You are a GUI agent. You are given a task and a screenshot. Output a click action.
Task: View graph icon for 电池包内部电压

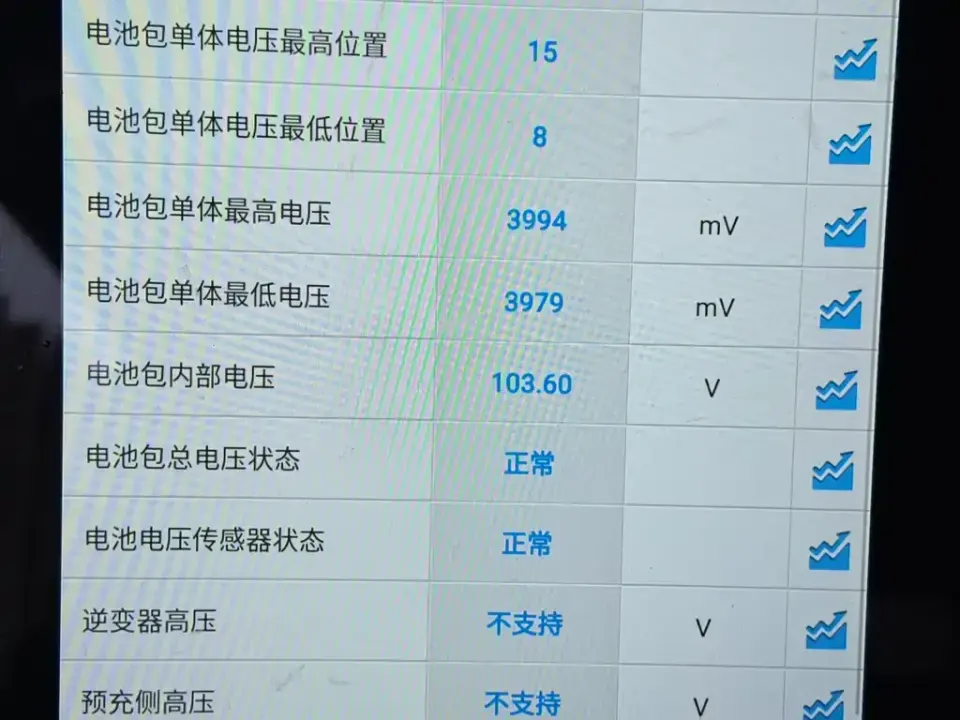click(836, 390)
